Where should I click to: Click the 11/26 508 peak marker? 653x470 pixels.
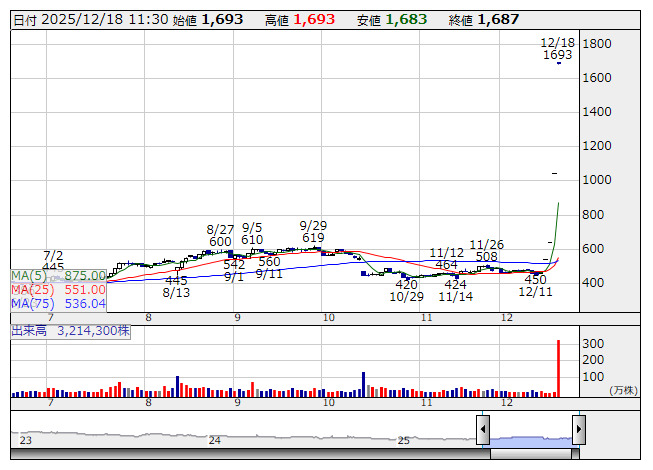coord(487,250)
